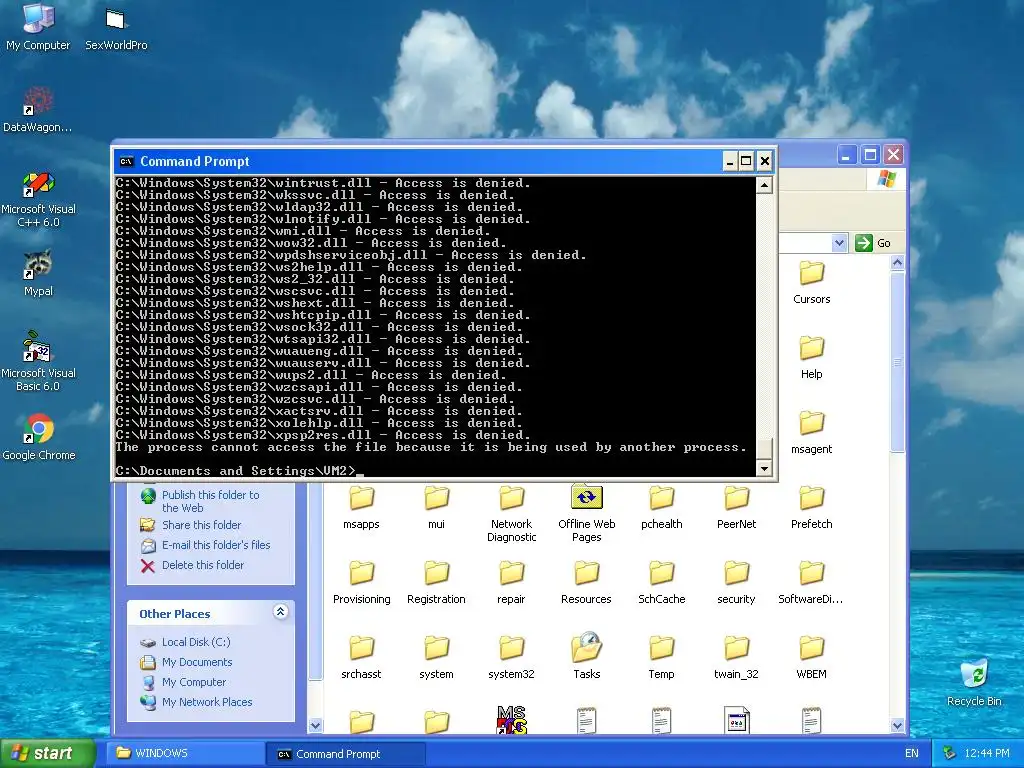Open the address bar dropdown arrow

click(839, 243)
